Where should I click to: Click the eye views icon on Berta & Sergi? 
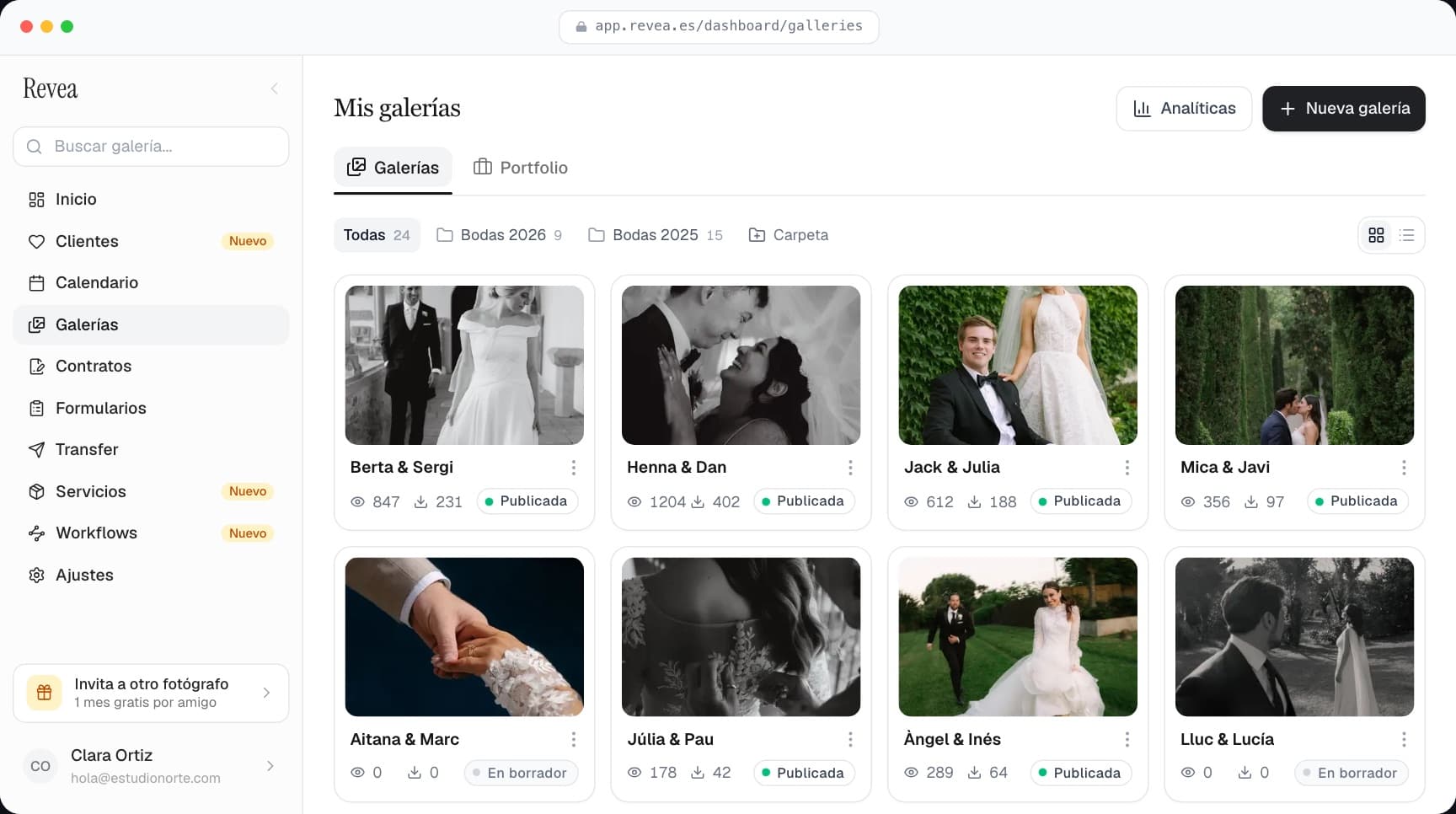coord(358,501)
